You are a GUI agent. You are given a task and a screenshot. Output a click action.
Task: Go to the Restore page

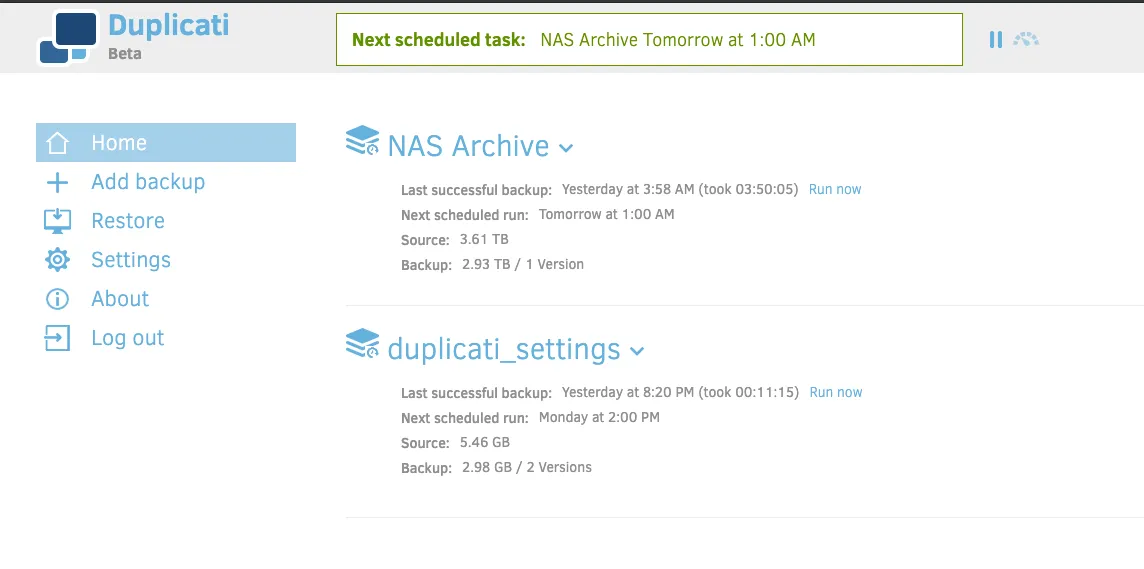128,221
